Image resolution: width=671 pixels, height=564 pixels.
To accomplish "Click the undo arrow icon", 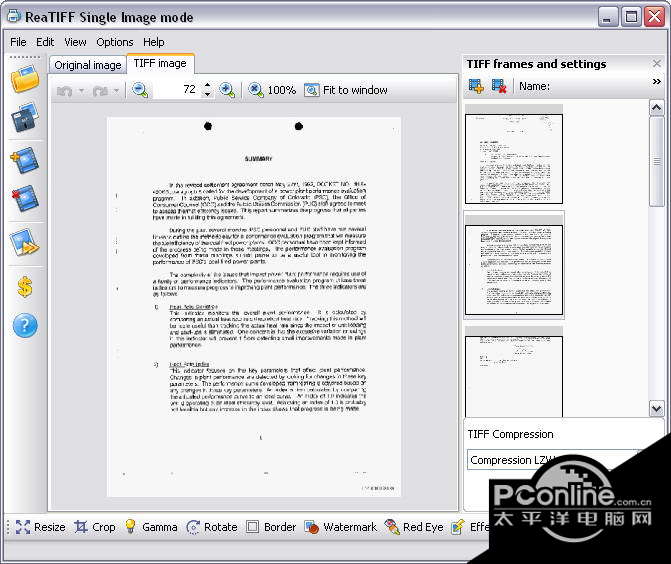I will click(x=65, y=90).
